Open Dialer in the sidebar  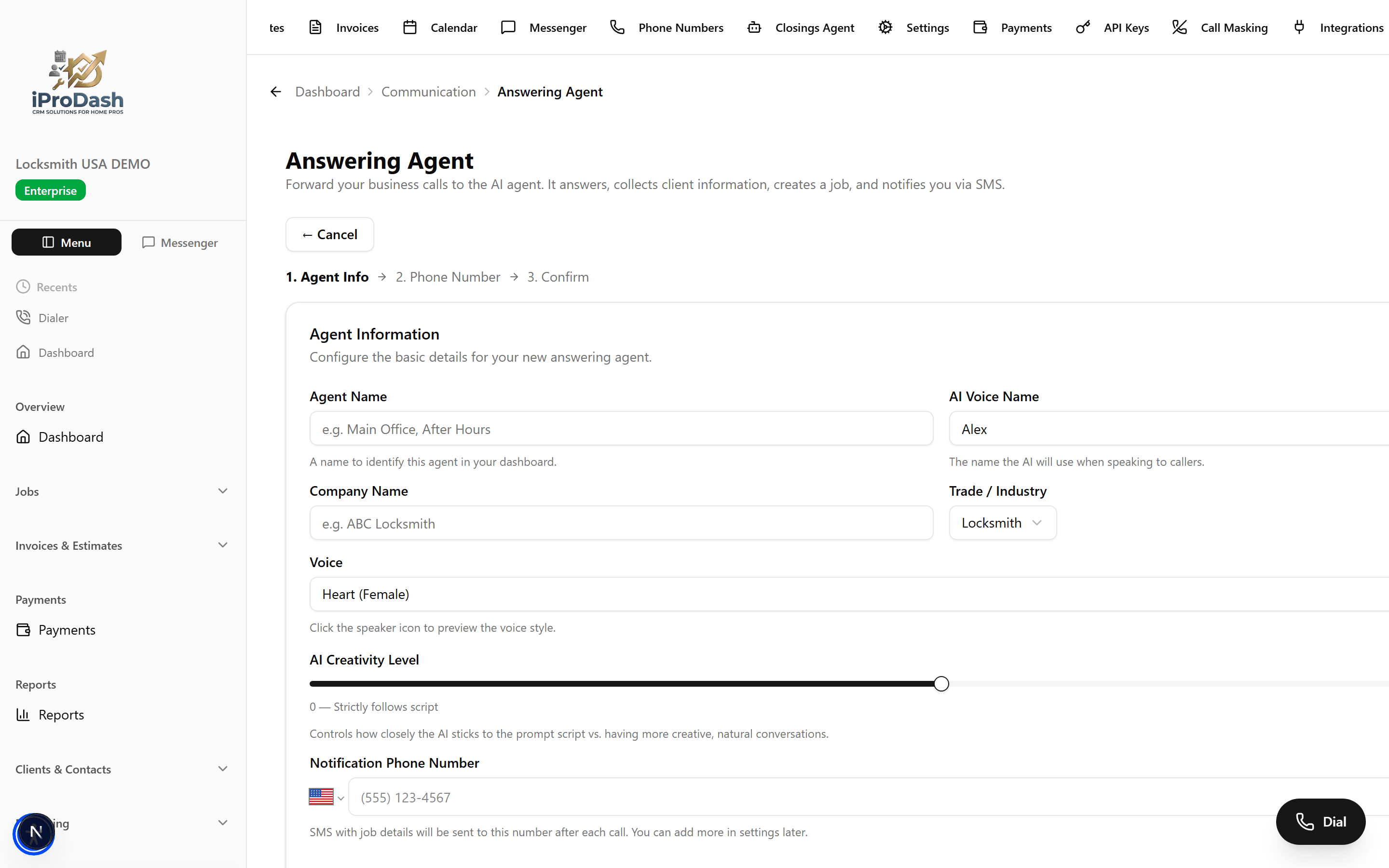pyautogui.click(x=42, y=317)
